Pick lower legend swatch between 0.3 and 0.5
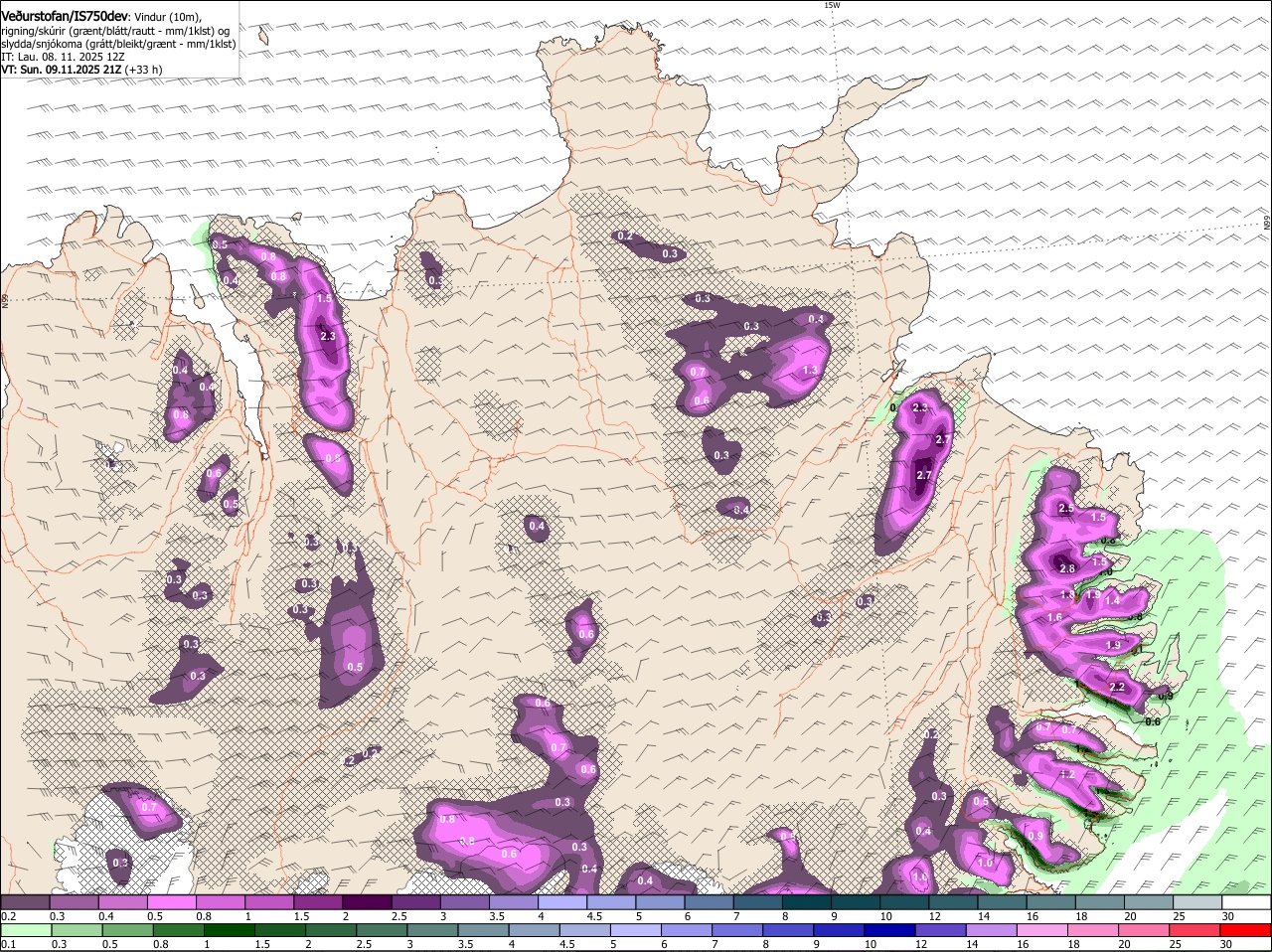This screenshot has height=952, width=1272. point(78,930)
